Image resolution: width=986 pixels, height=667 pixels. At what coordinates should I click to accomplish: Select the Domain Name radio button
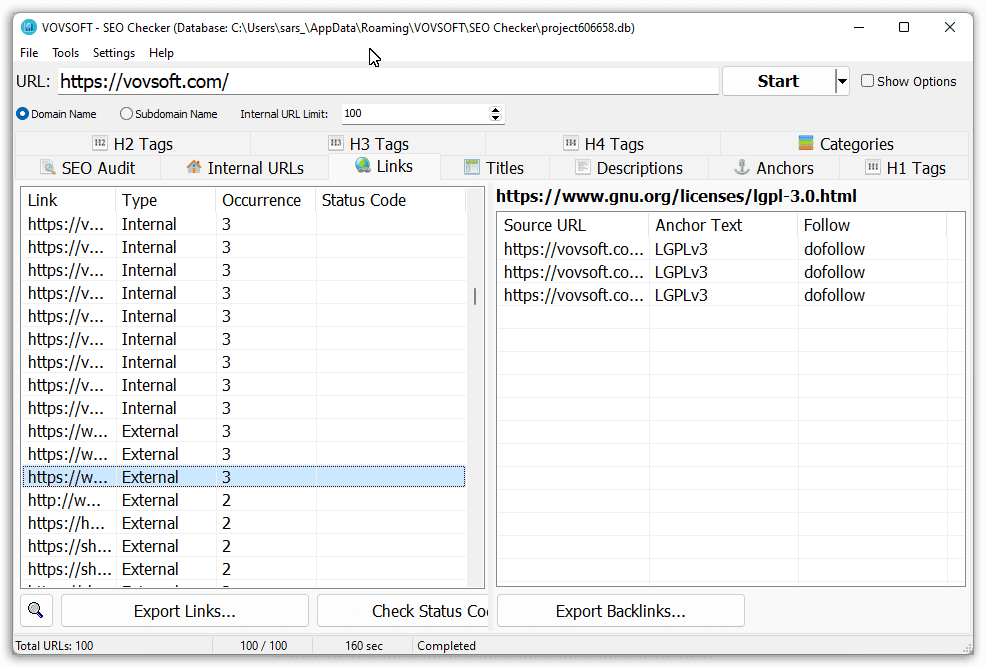(23, 114)
